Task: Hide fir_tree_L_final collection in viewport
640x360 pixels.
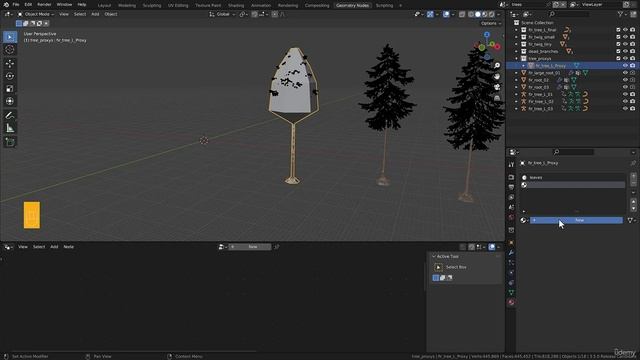Action: [x=625, y=30]
